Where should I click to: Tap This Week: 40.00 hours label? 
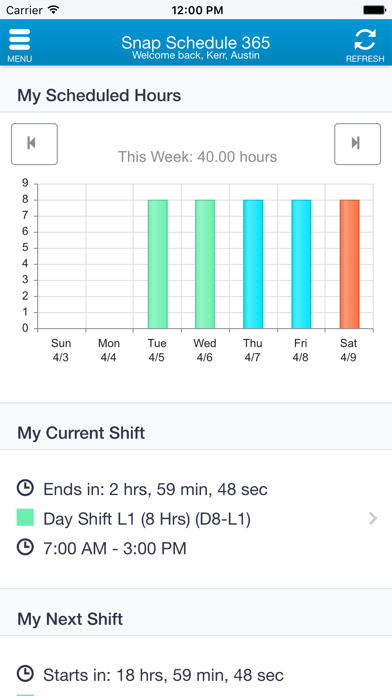[x=197, y=157]
